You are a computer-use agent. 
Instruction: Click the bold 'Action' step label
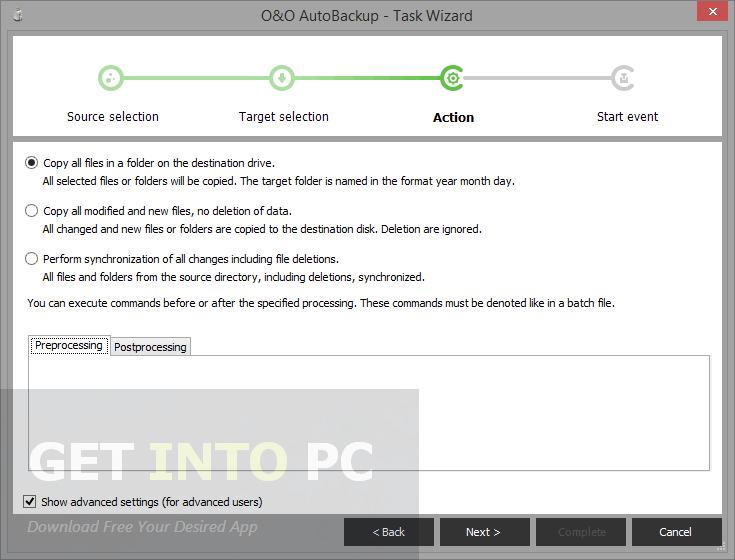click(x=453, y=117)
